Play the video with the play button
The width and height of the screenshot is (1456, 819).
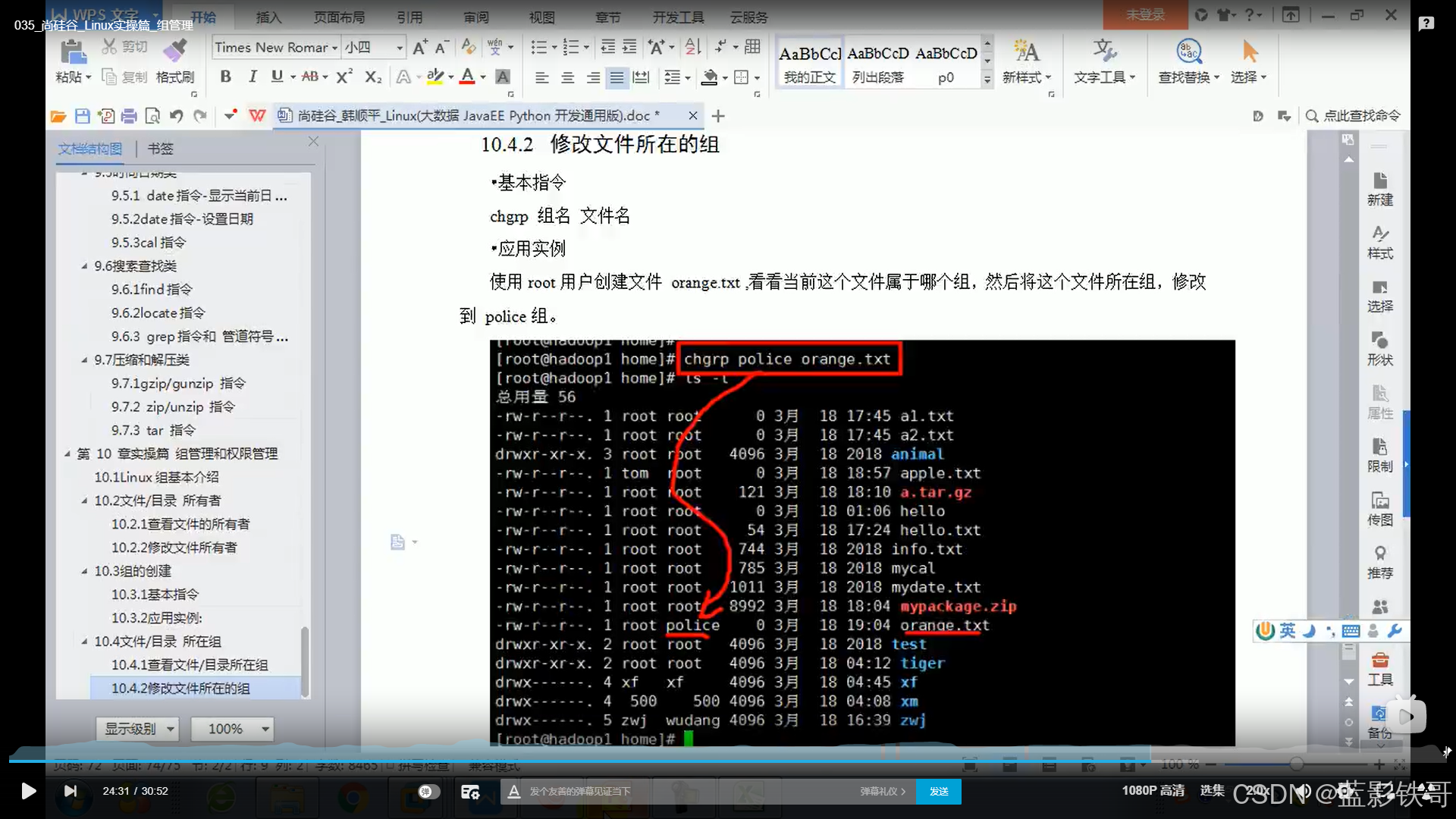[28, 791]
